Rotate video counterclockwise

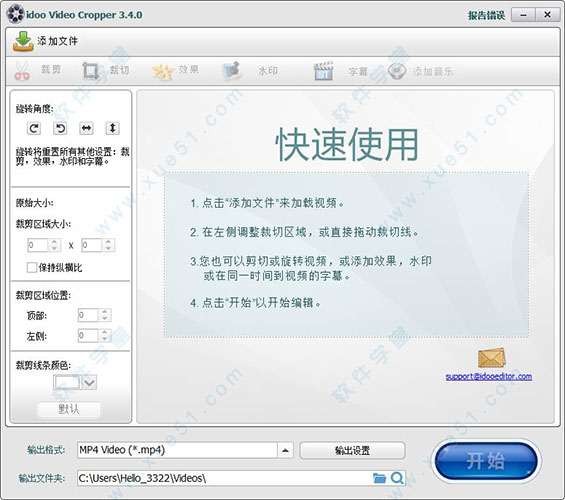pyautogui.click(x=60, y=128)
